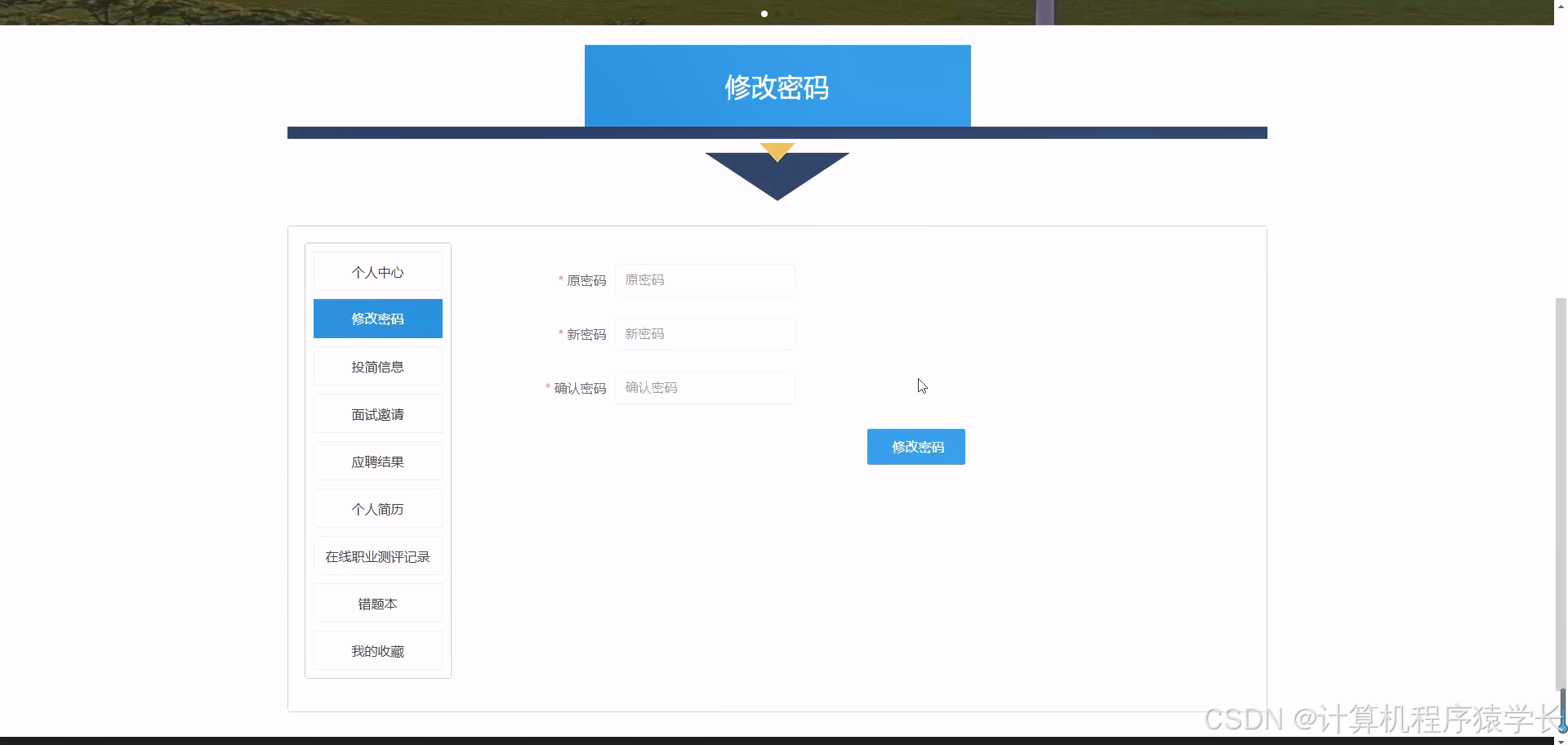View 我的收藏 collection
Screen dimensions: 1568x745
tap(377, 650)
